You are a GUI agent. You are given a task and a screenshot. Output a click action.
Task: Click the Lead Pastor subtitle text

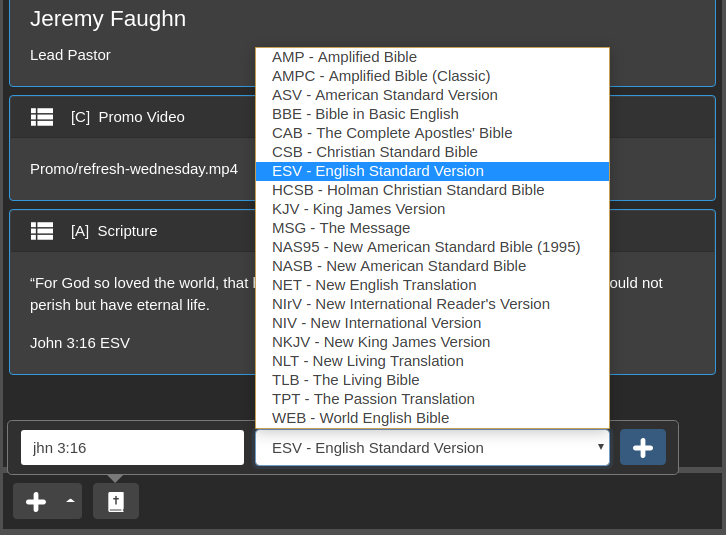coord(70,55)
